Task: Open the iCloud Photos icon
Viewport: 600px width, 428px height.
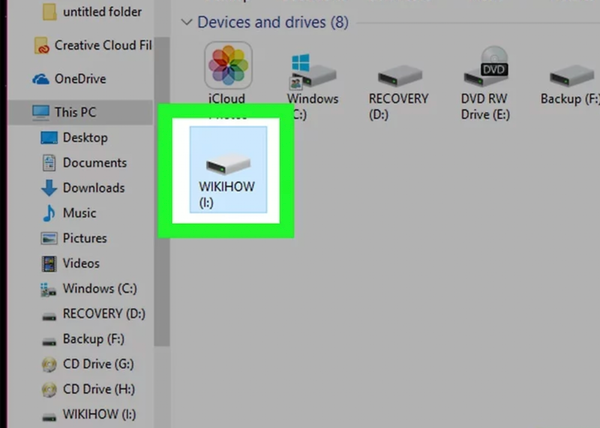Action: (228, 68)
